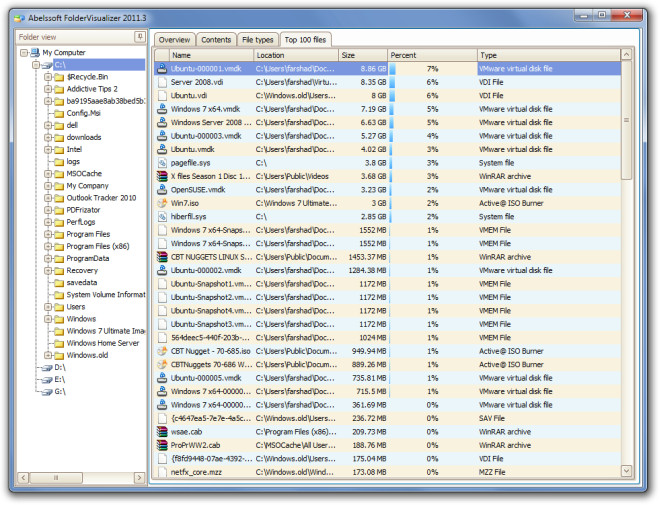Click the WinRAR icon beside X files Season 1
This screenshot has height=505, width=660.
162,176
